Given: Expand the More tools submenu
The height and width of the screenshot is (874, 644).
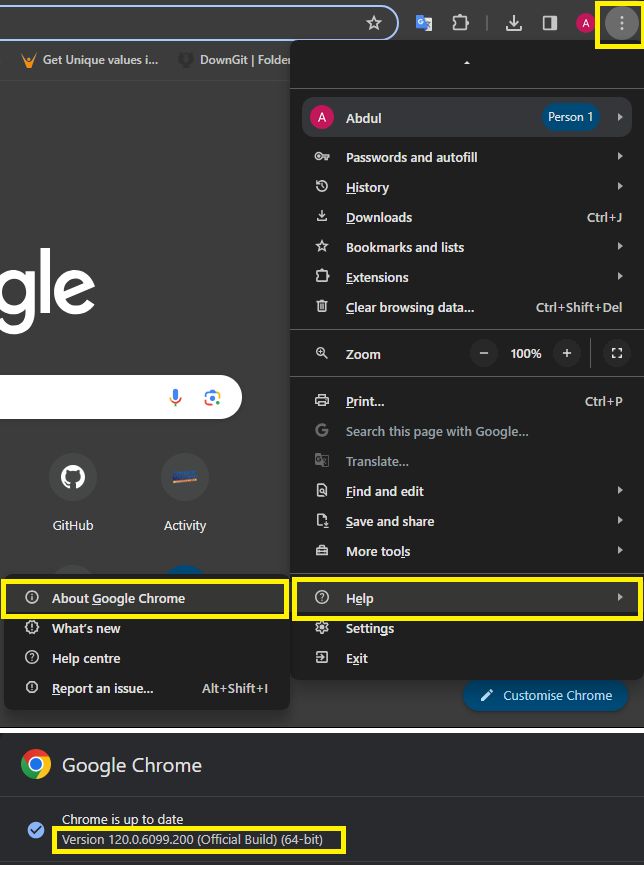Looking at the screenshot, I should click(467, 551).
